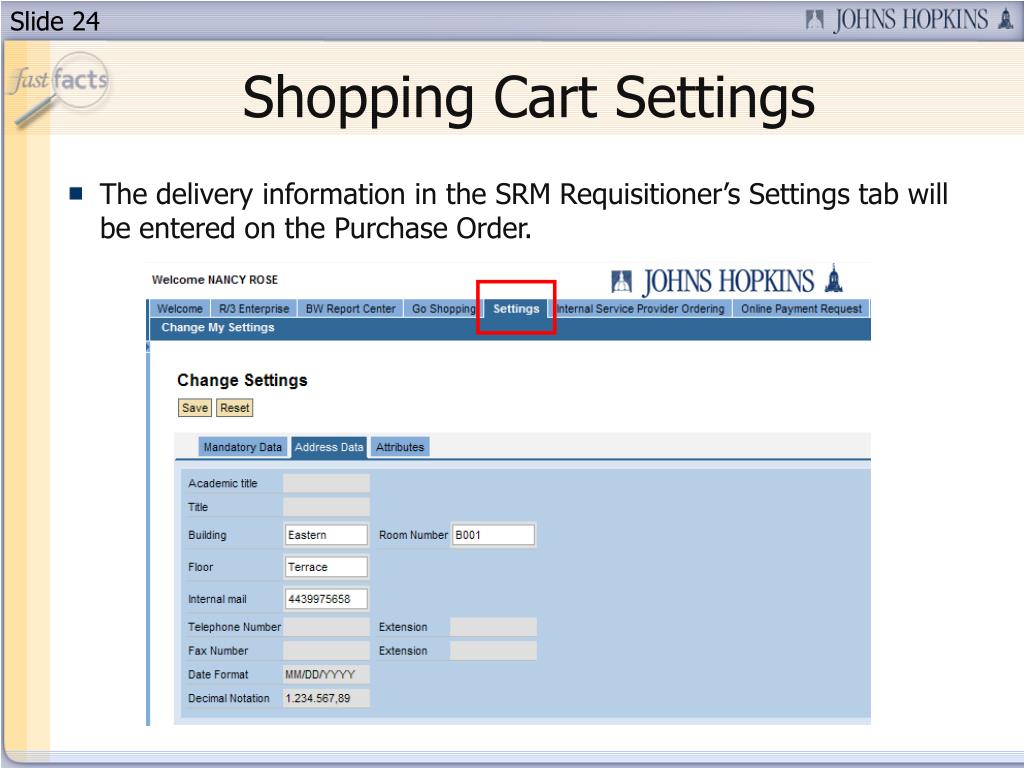Click the Slide 24 label
Image resolution: width=1024 pixels, height=768 pixels.
55,22
